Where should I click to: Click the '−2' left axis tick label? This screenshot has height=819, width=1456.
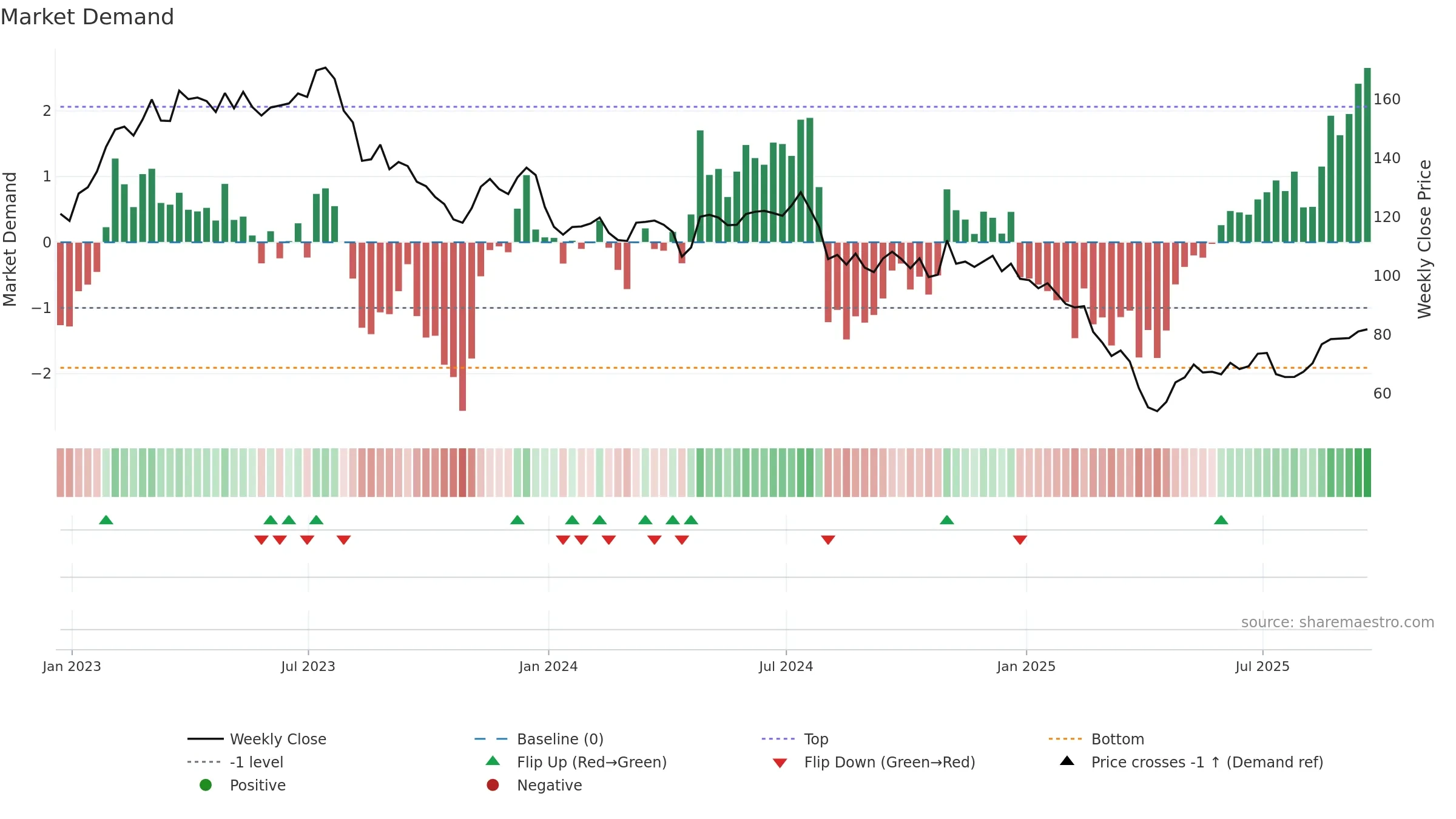tap(41, 373)
